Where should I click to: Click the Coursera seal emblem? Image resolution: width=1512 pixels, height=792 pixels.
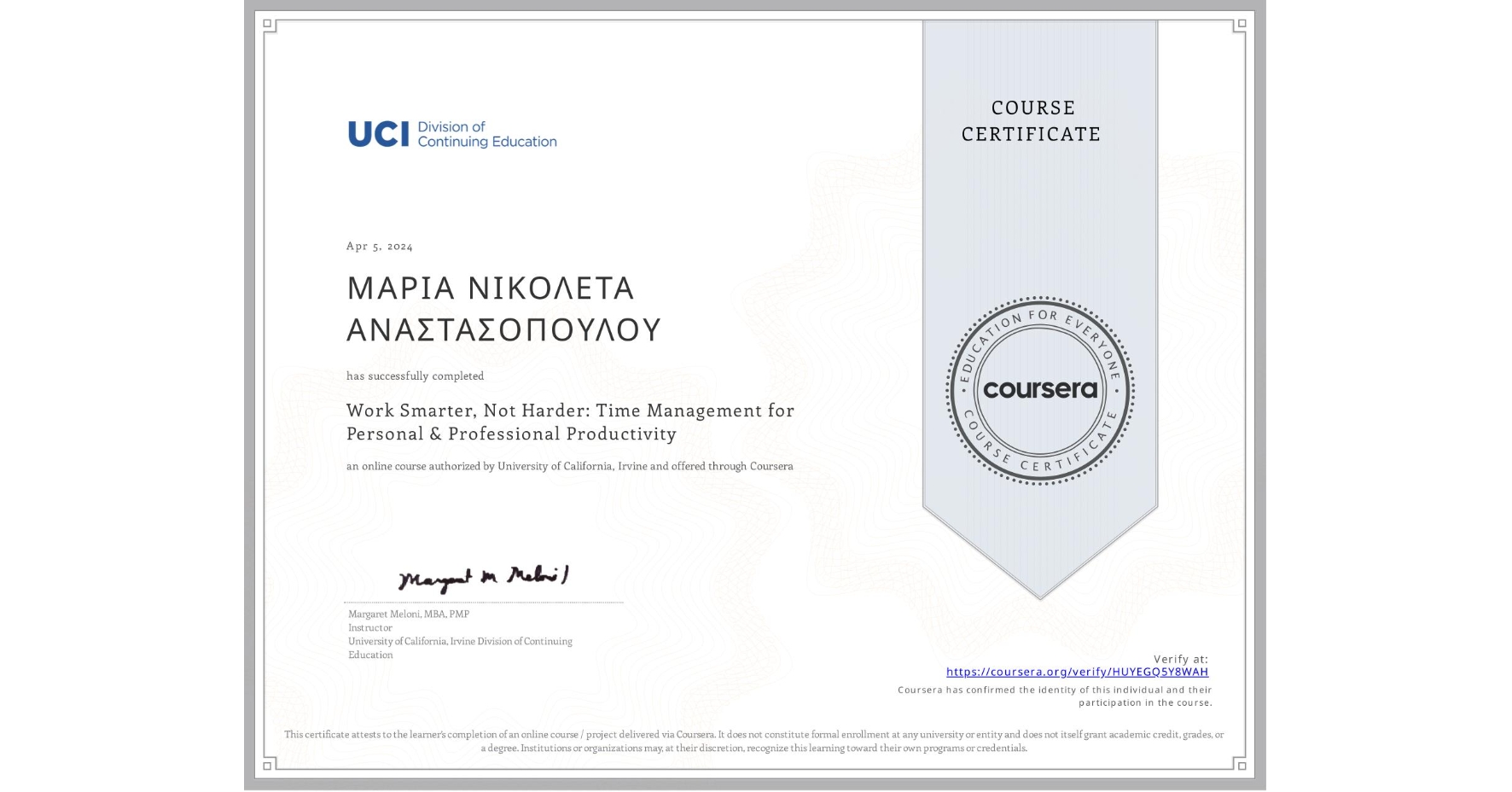pos(1039,390)
